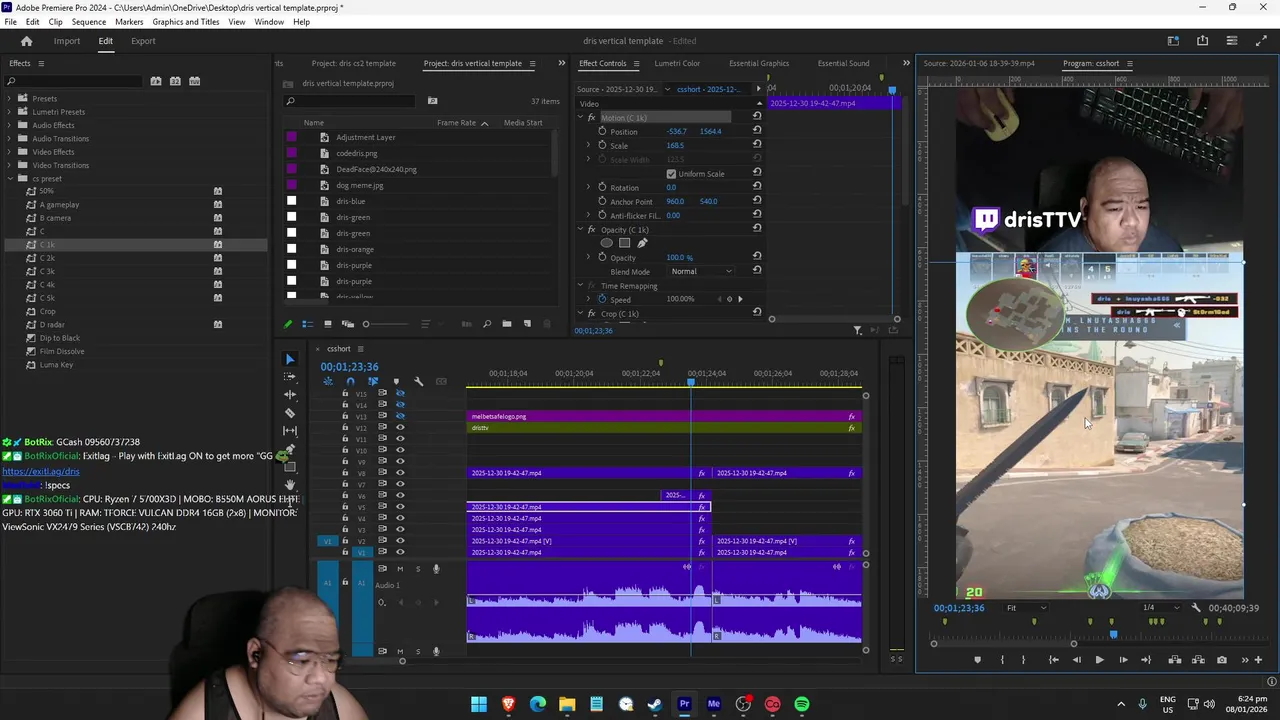Switch to the Lumetri Color tab
Viewport: 1280px width, 720px height.
677,63
